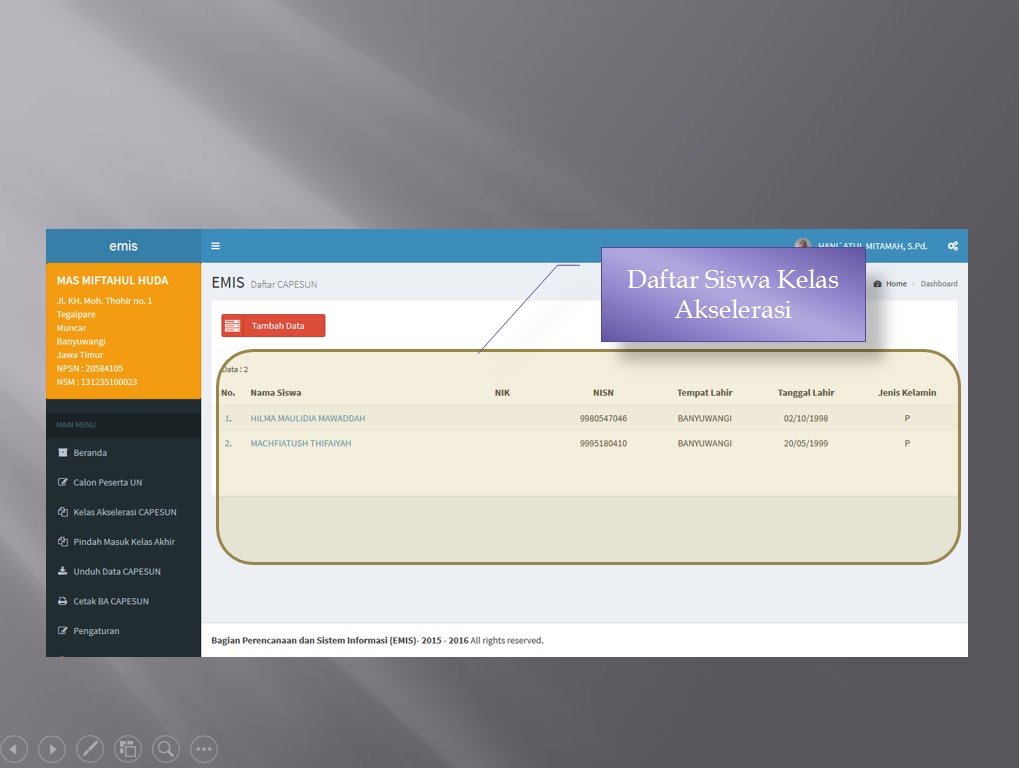Screen dimensions: 1019x768
Task: Open Pindah Masuk Kelas Akhir menu
Action: click(x=123, y=542)
